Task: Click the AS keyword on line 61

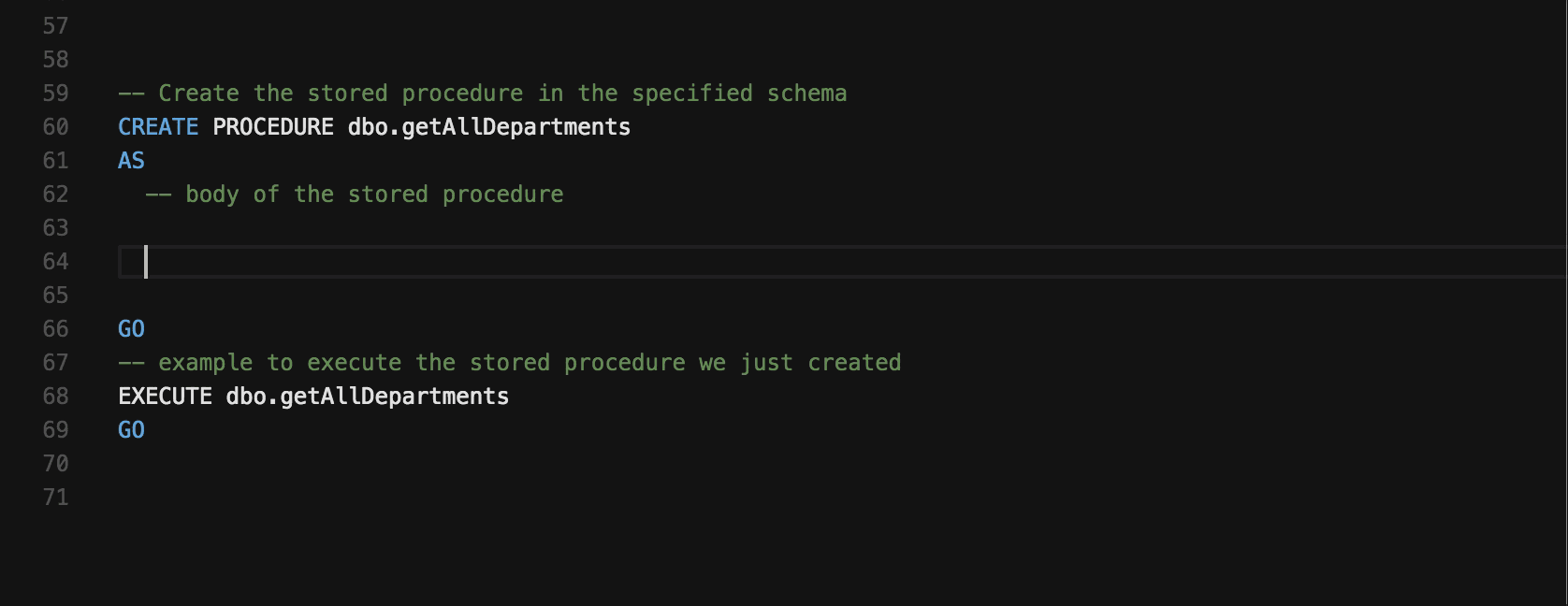Action: 131,161
